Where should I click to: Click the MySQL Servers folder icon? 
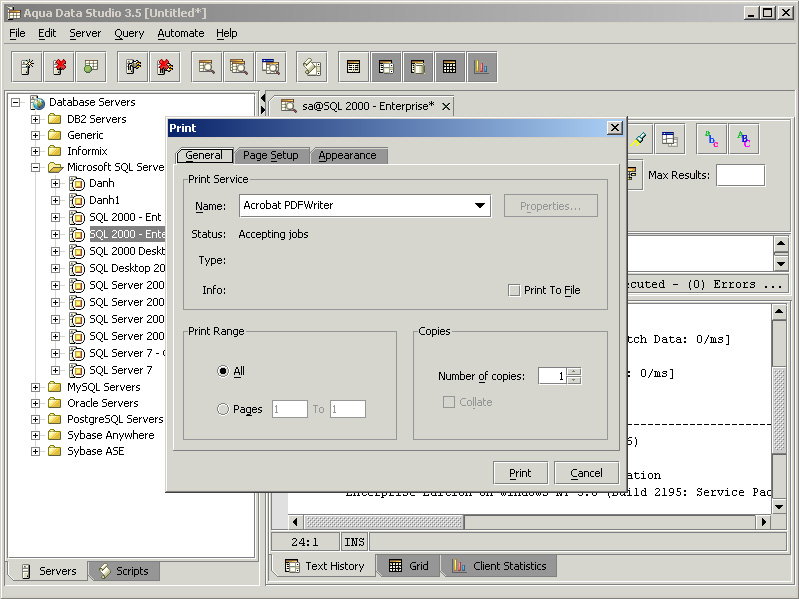pos(55,387)
